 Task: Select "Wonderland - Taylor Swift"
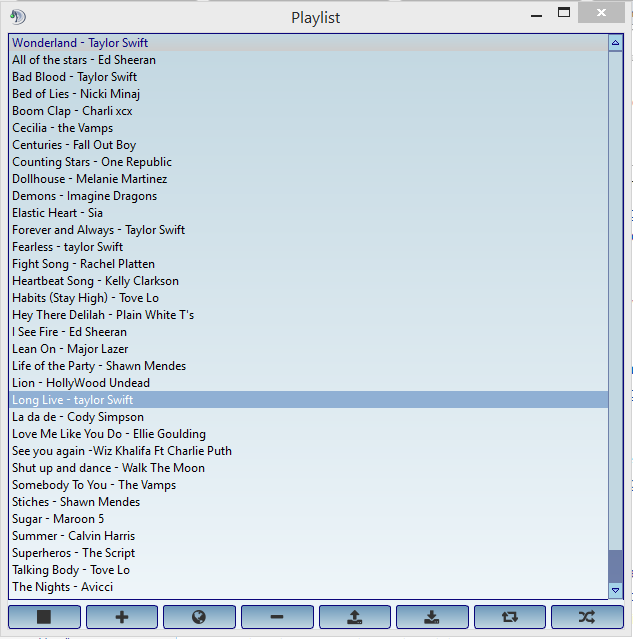(308, 43)
